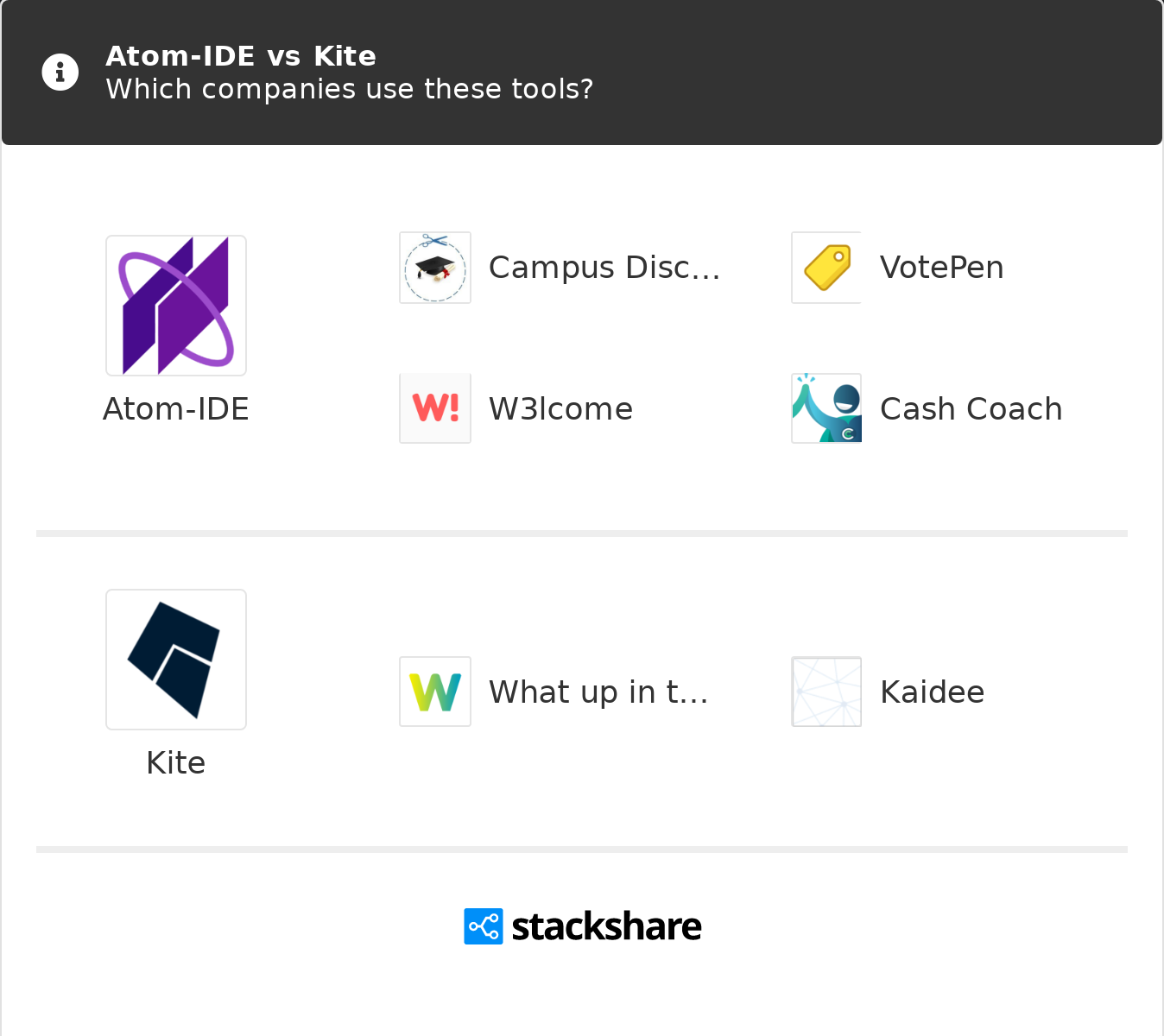Click the green W What up icon
Image resolution: width=1164 pixels, height=1036 pixels.
click(435, 692)
